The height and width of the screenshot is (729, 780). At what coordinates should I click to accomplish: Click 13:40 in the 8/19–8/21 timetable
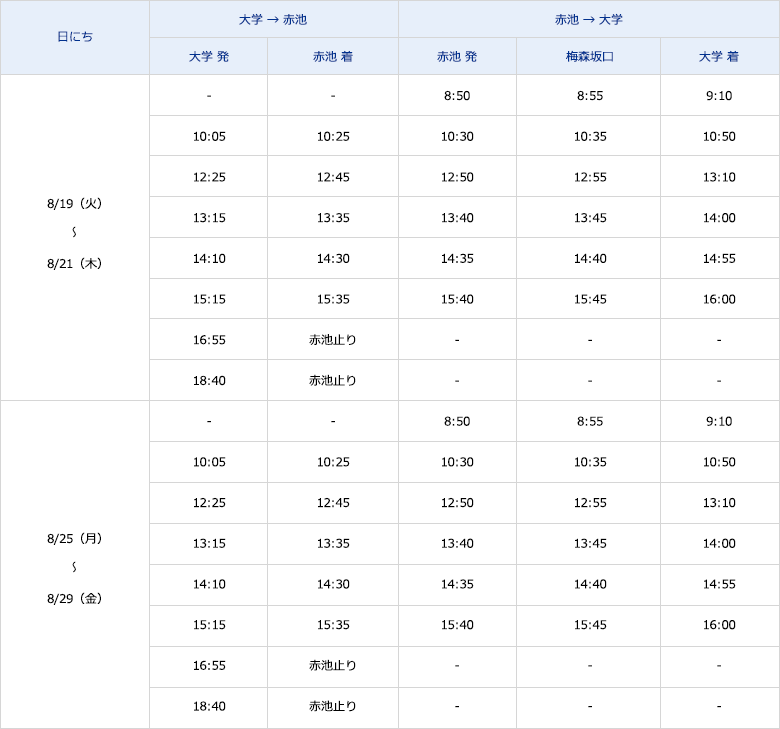pyautogui.click(x=457, y=218)
